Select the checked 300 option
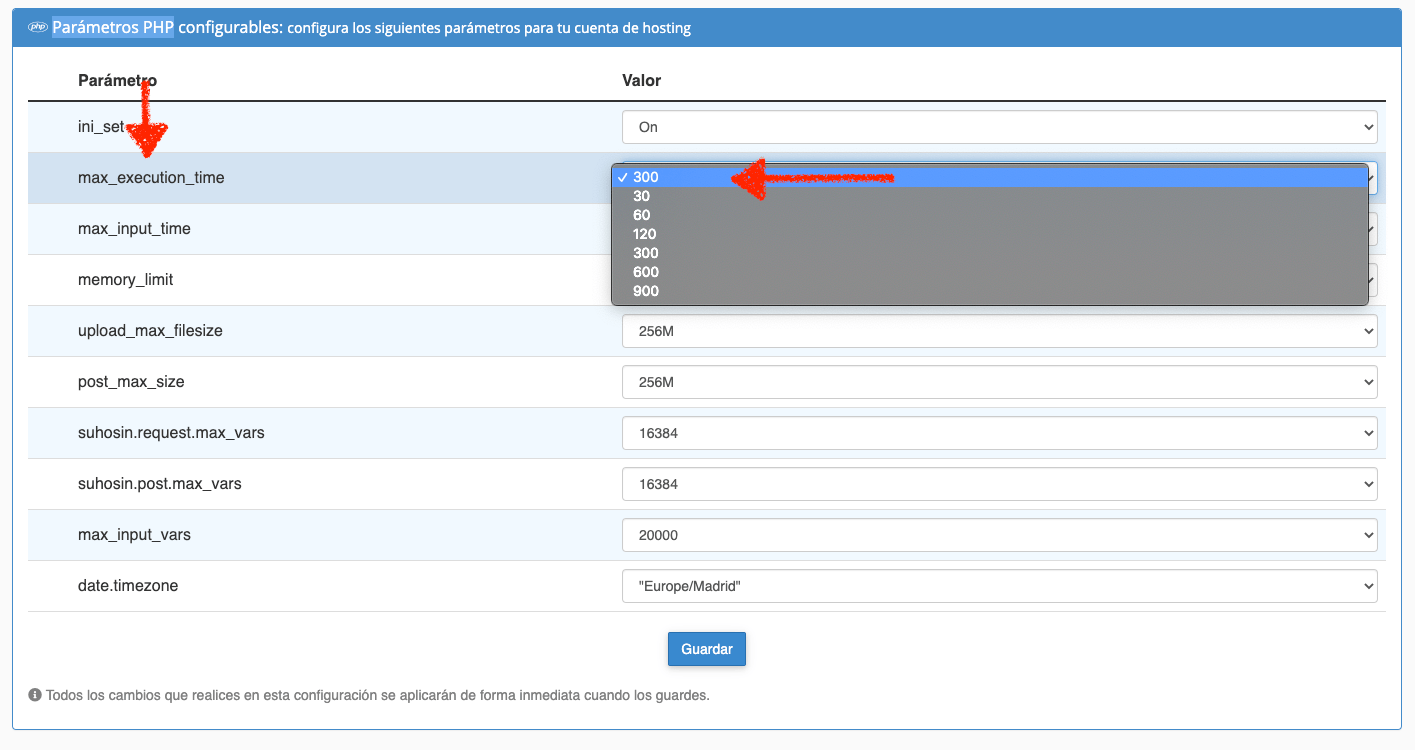The height and width of the screenshot is (750, 1415). (x=989, y=177)
